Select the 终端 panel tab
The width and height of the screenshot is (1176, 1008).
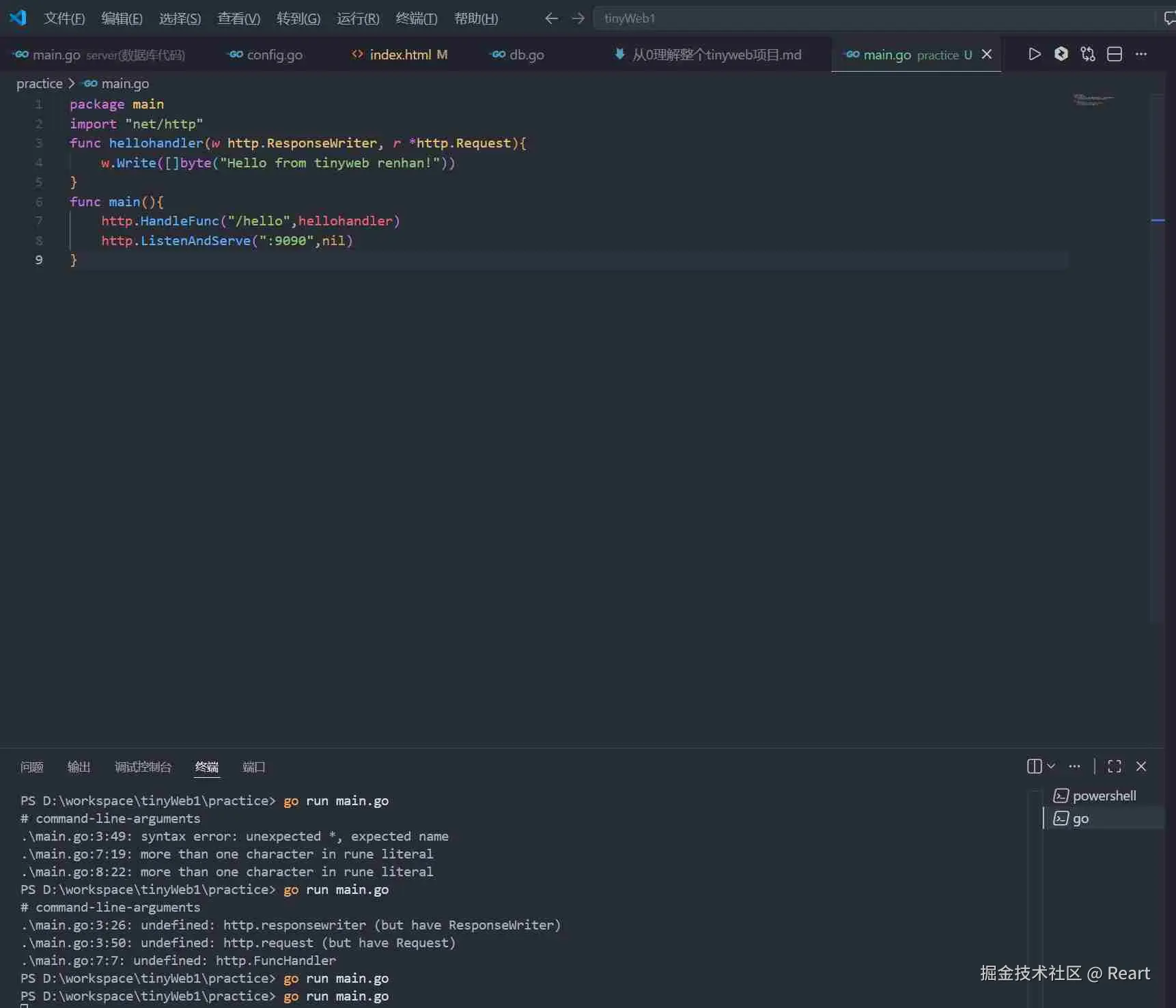tap(207, 766)
